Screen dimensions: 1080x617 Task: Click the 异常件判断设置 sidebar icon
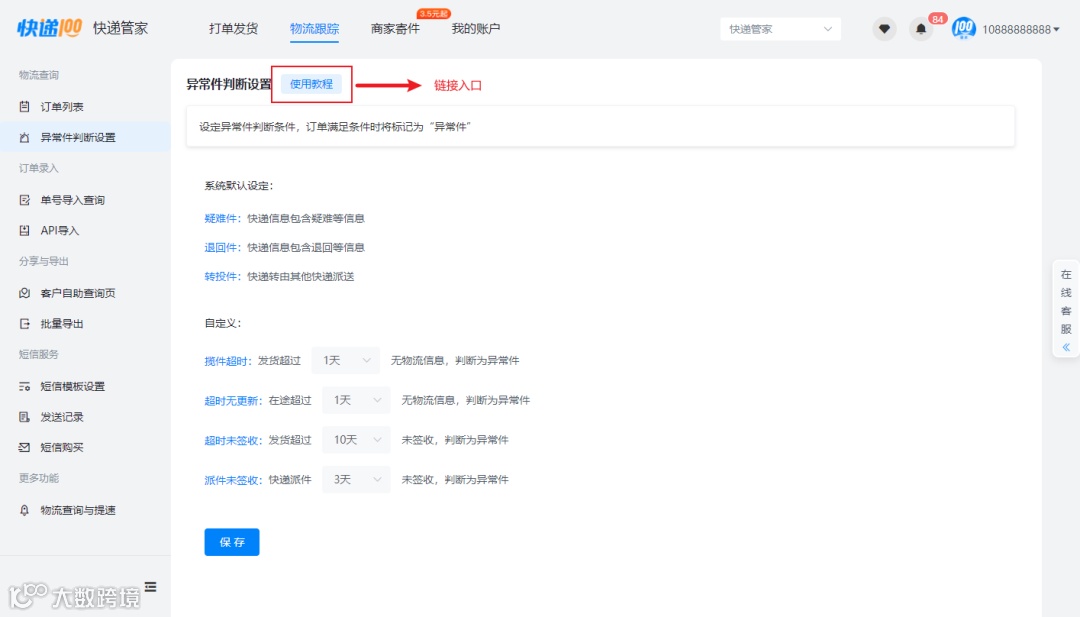click(x=25, y=137)
